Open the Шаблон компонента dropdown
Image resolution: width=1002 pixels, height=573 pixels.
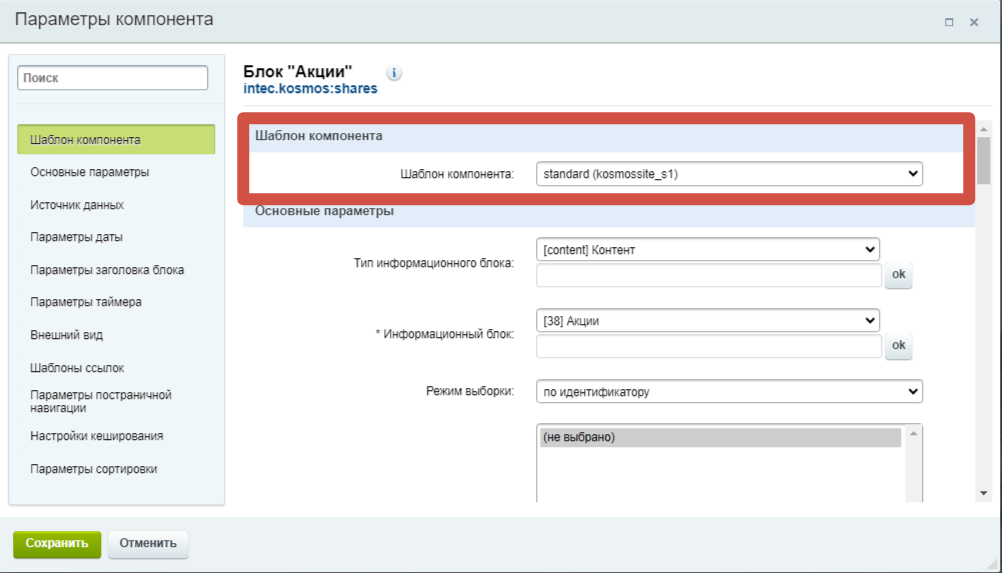pos(729,174)
